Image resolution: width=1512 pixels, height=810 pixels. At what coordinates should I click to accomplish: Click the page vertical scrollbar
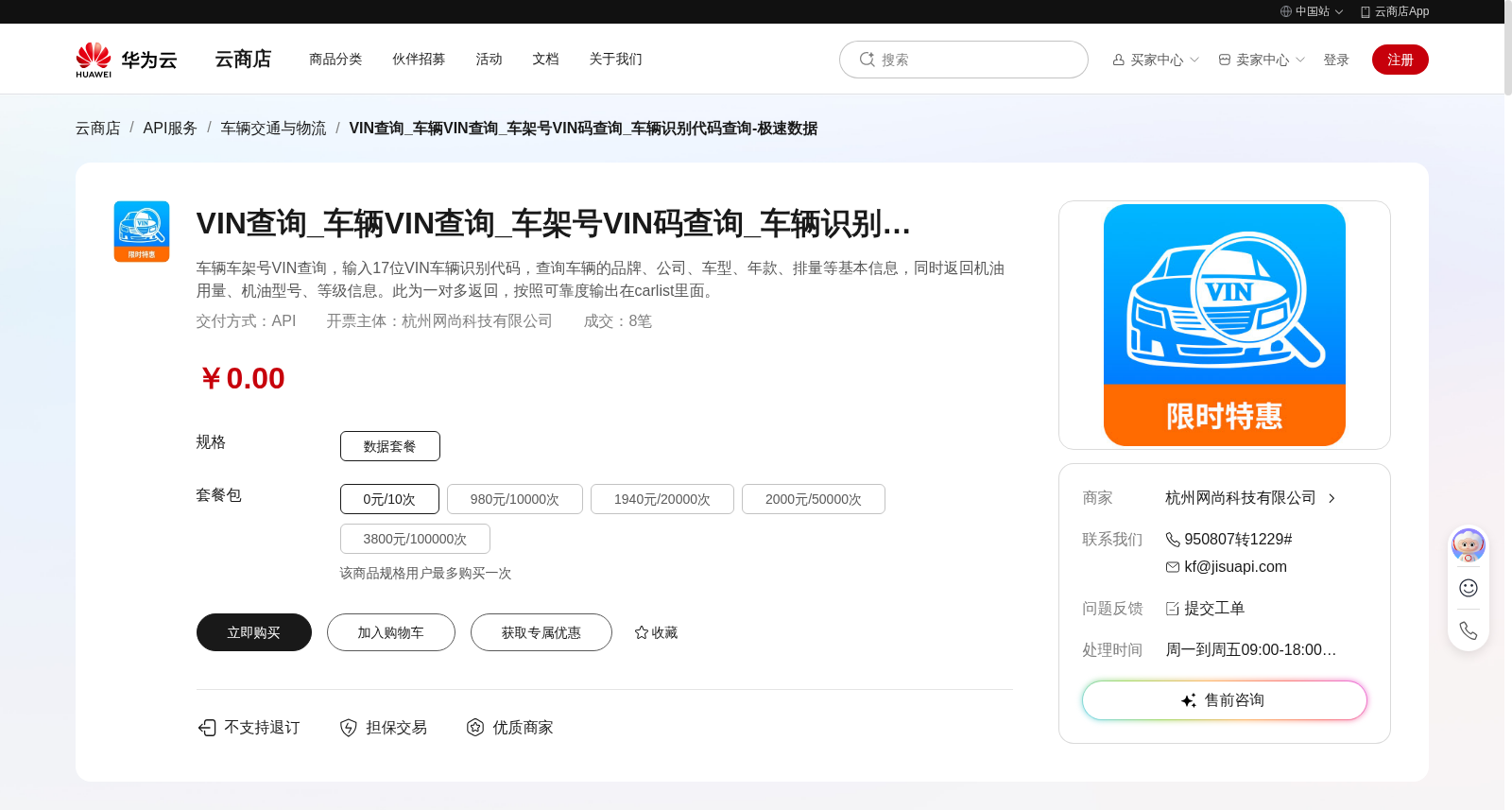(x=1508, y=47)
